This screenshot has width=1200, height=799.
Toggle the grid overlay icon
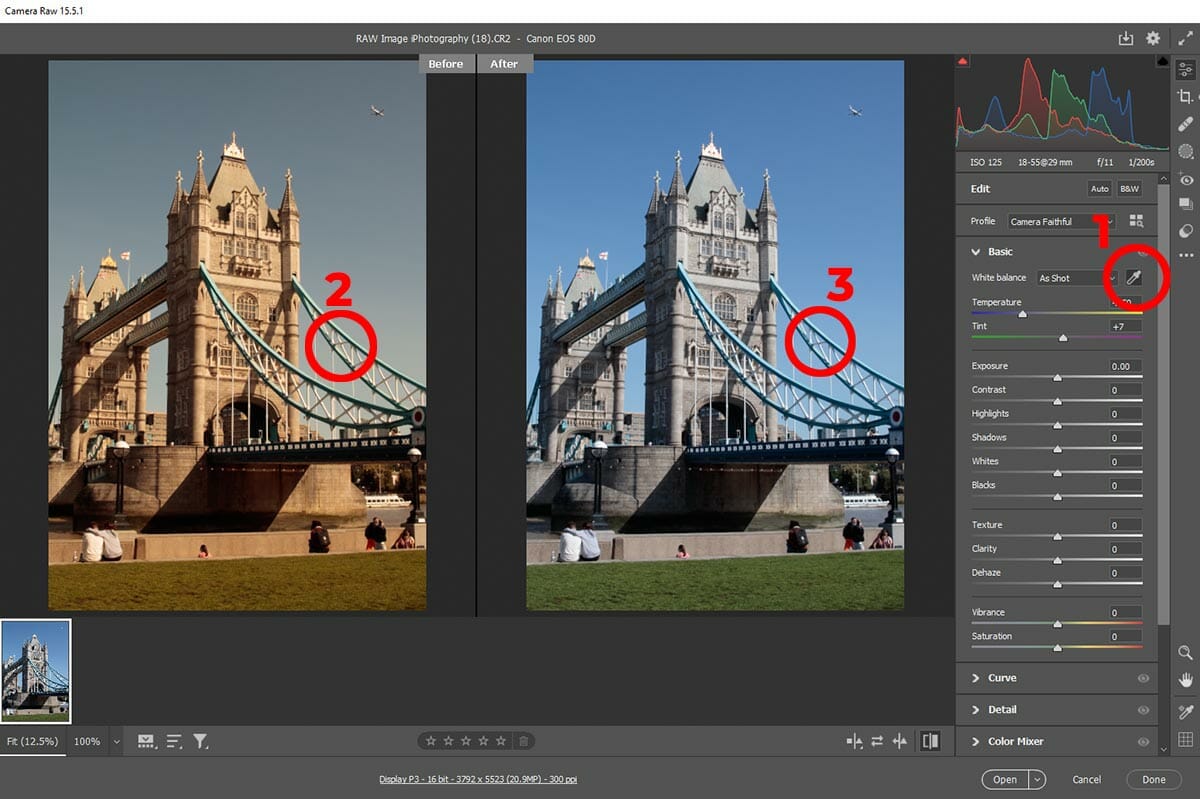tap(1186, 740)
